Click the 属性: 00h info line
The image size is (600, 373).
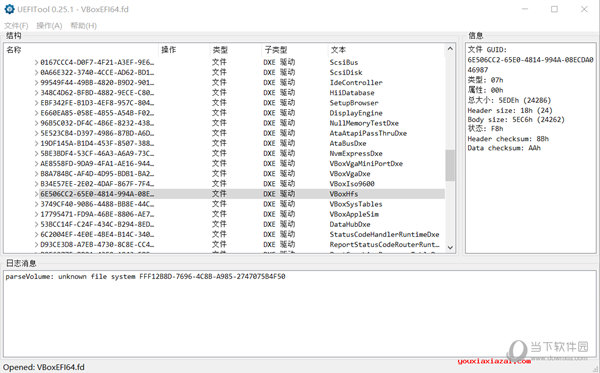click(x=485, y=90)
